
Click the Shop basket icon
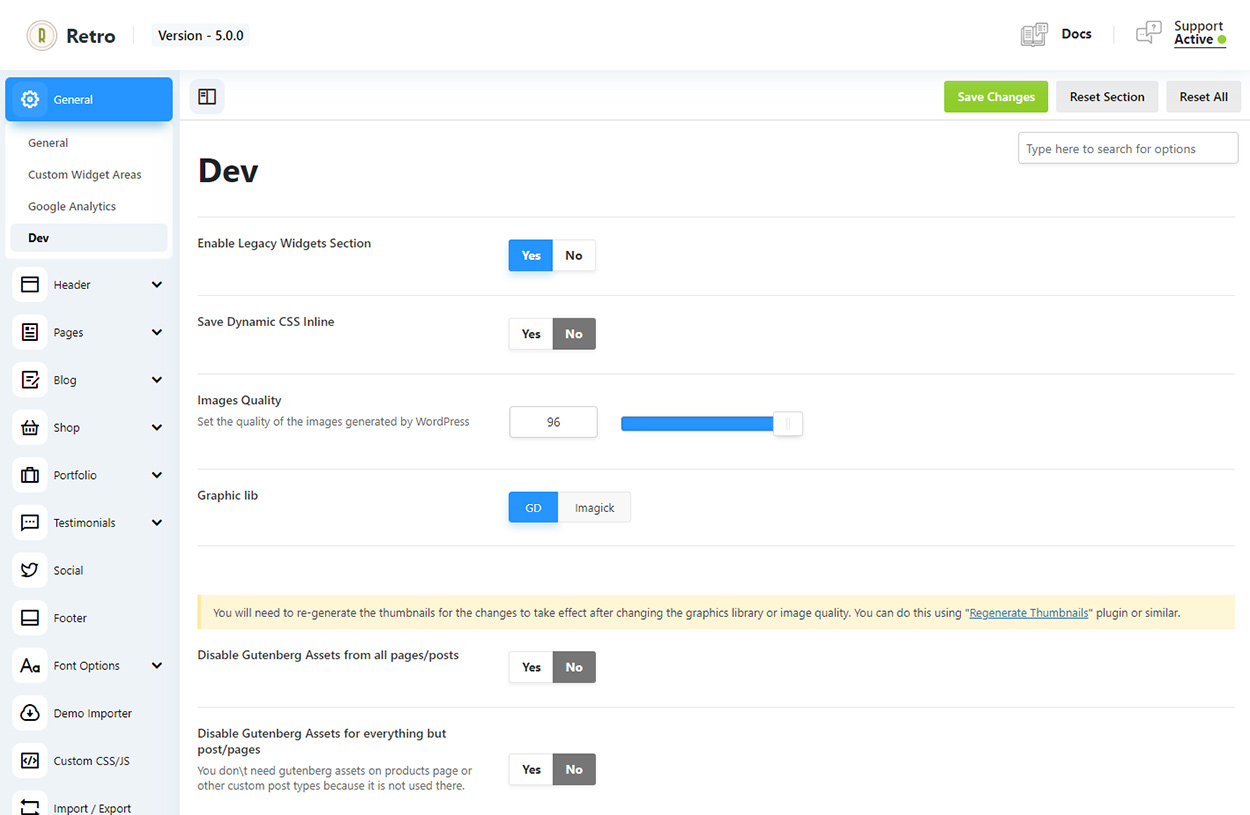(30, 428)
